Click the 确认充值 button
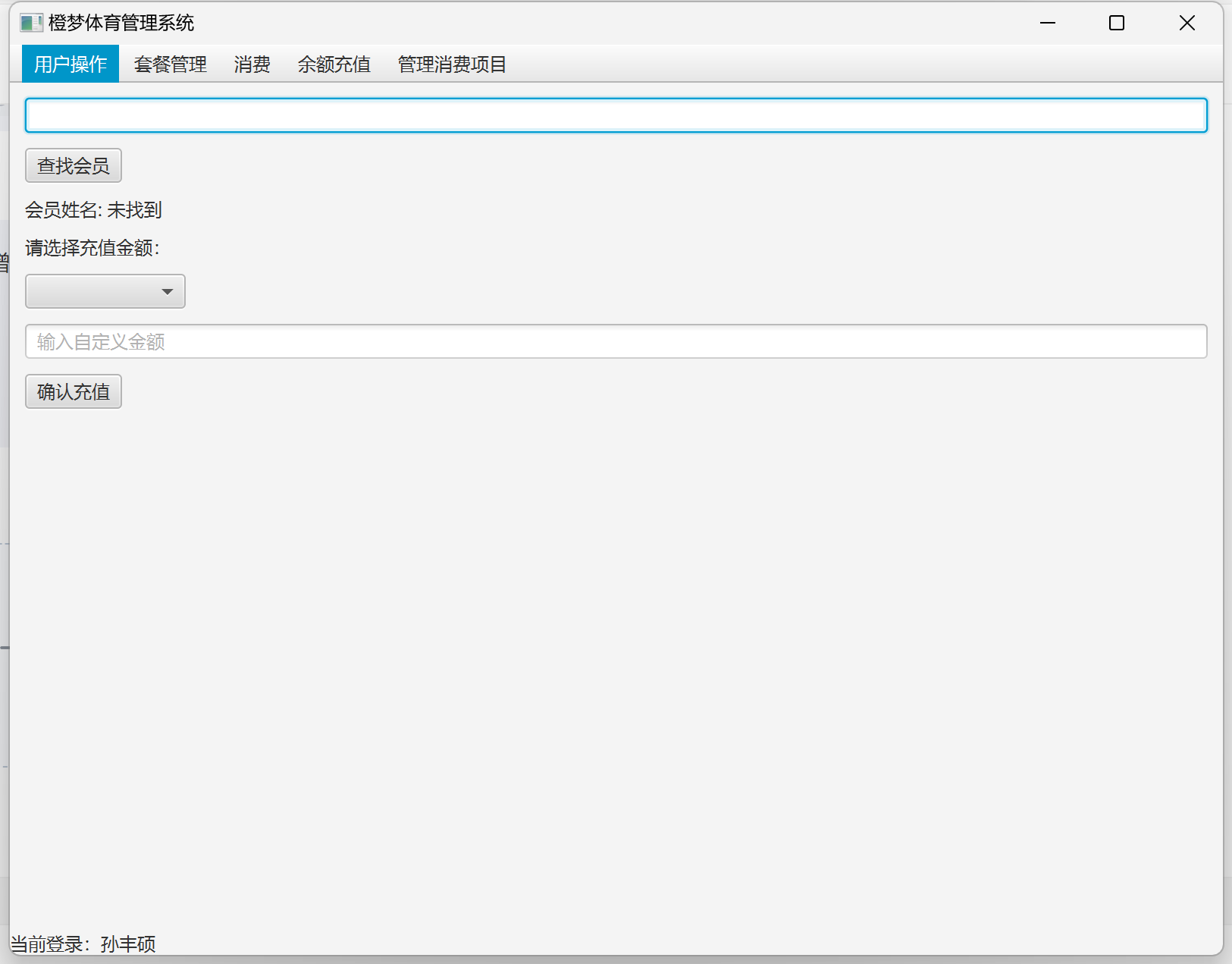 tap(74, 391)
